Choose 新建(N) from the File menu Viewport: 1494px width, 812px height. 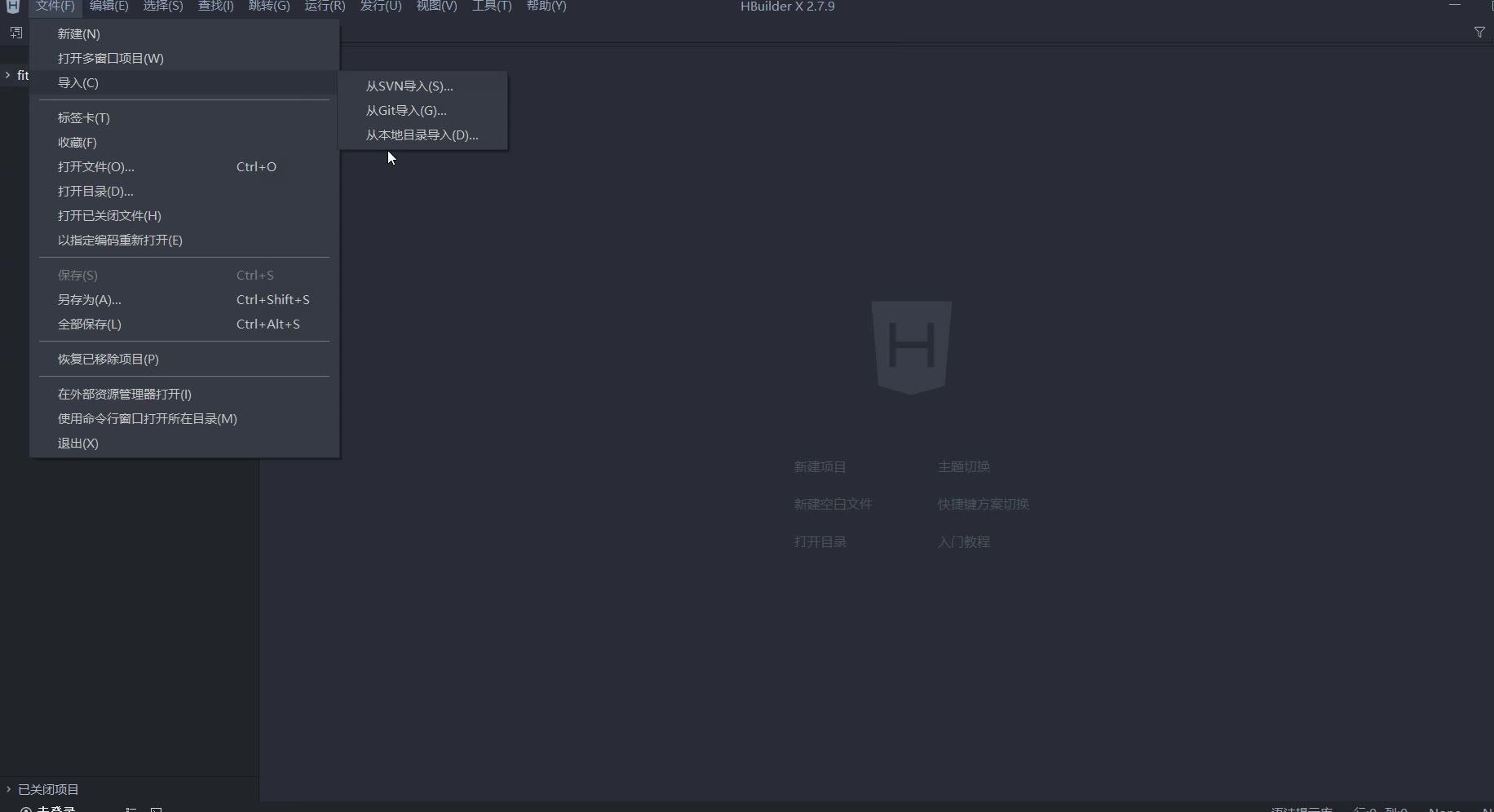(184, 34)
